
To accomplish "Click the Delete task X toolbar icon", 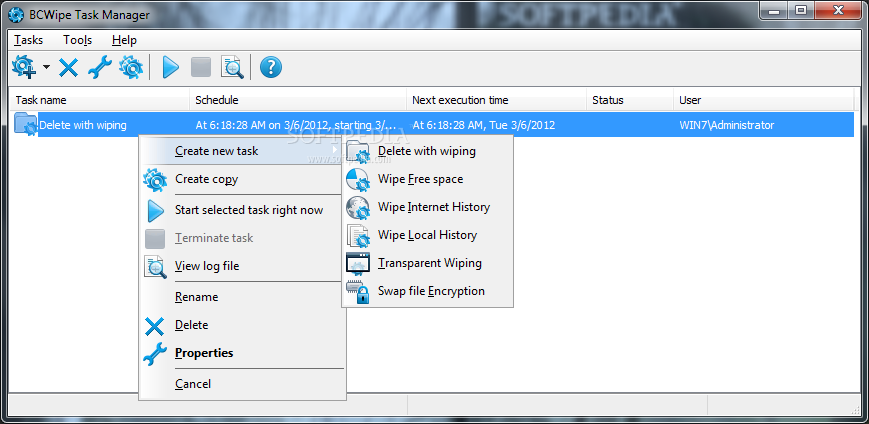I will pos(69,68).
